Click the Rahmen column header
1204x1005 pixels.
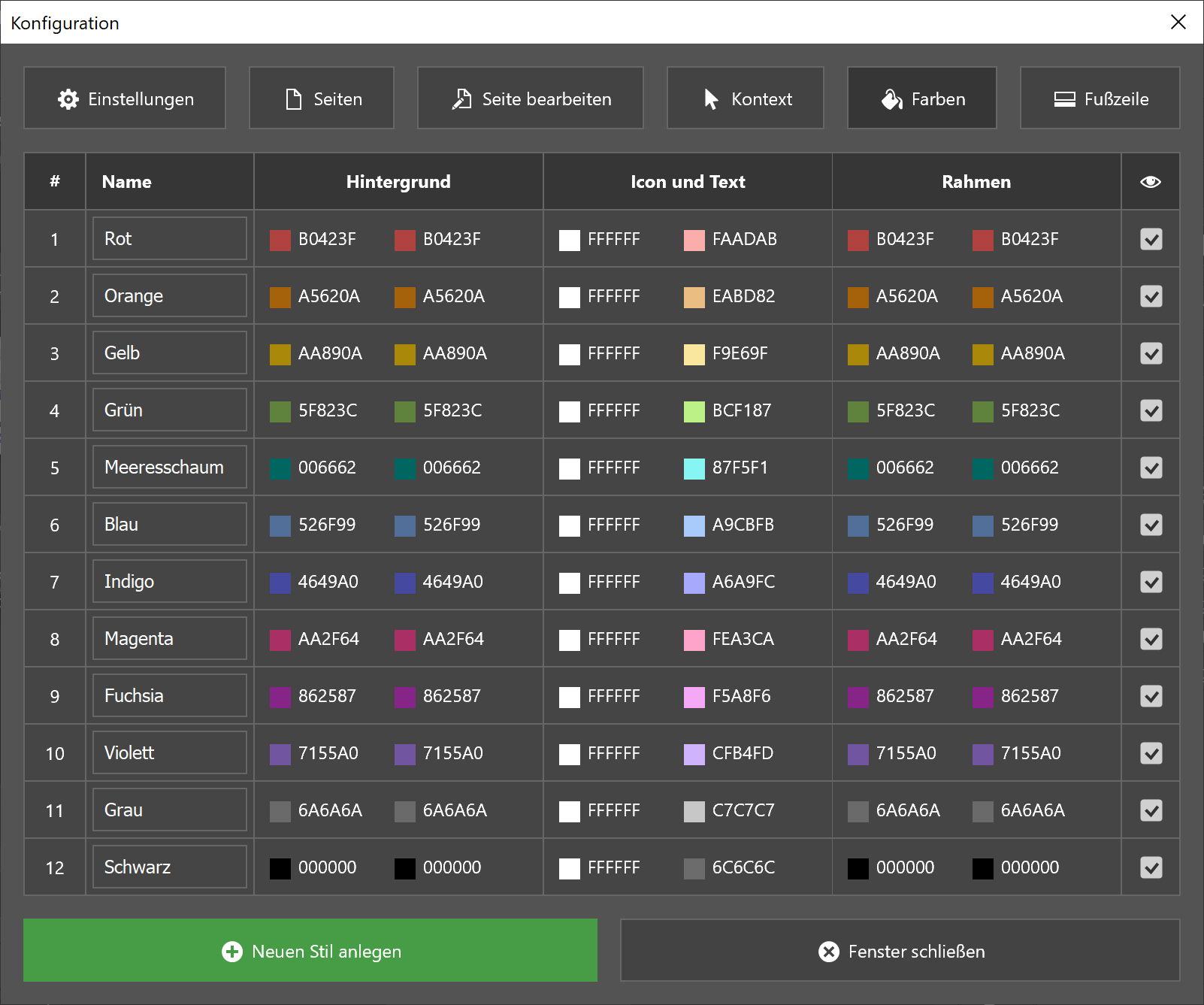pyautogui.click(x=976, y=182)
